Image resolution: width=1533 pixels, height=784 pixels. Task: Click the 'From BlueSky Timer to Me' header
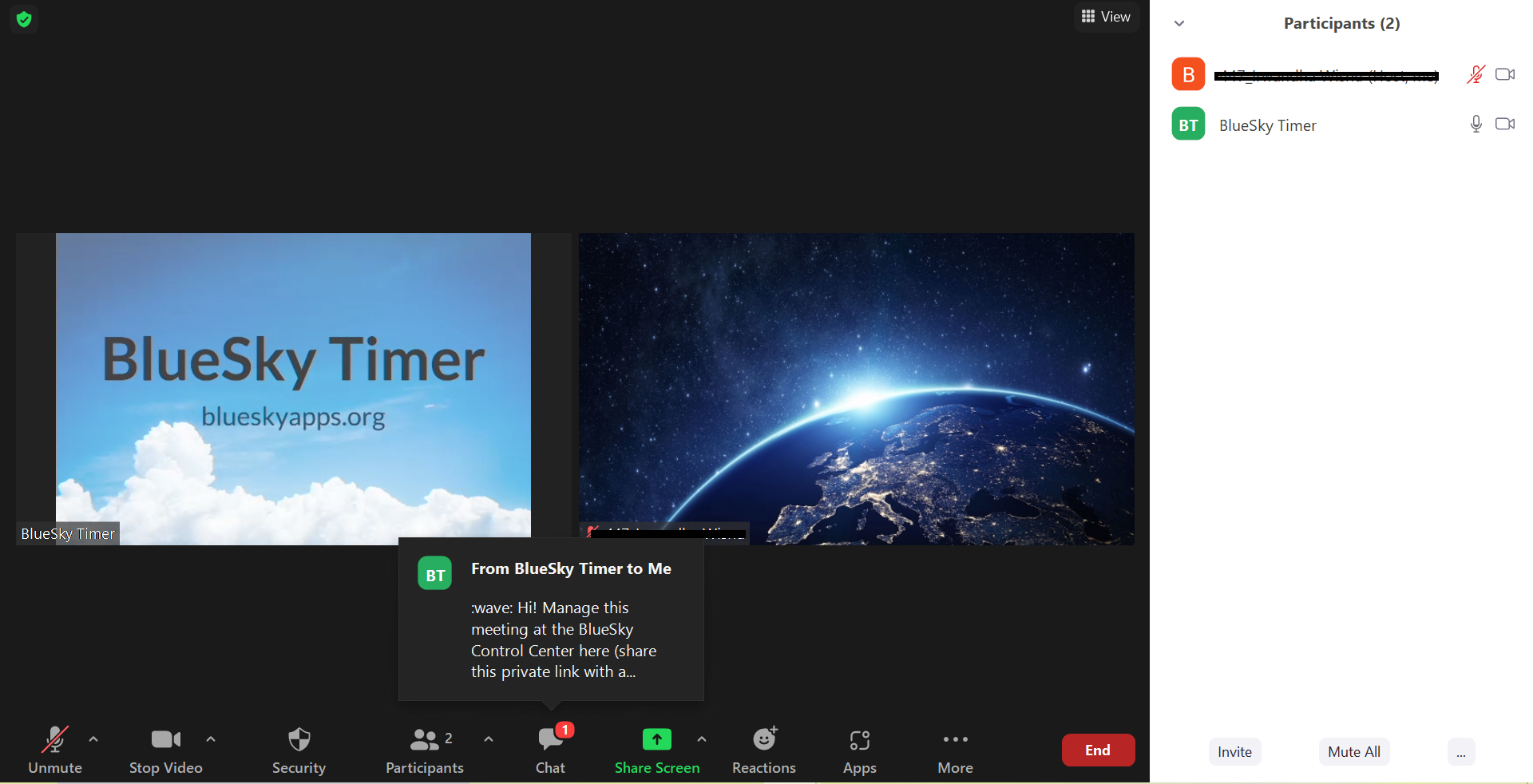click(x=571, y=568)
